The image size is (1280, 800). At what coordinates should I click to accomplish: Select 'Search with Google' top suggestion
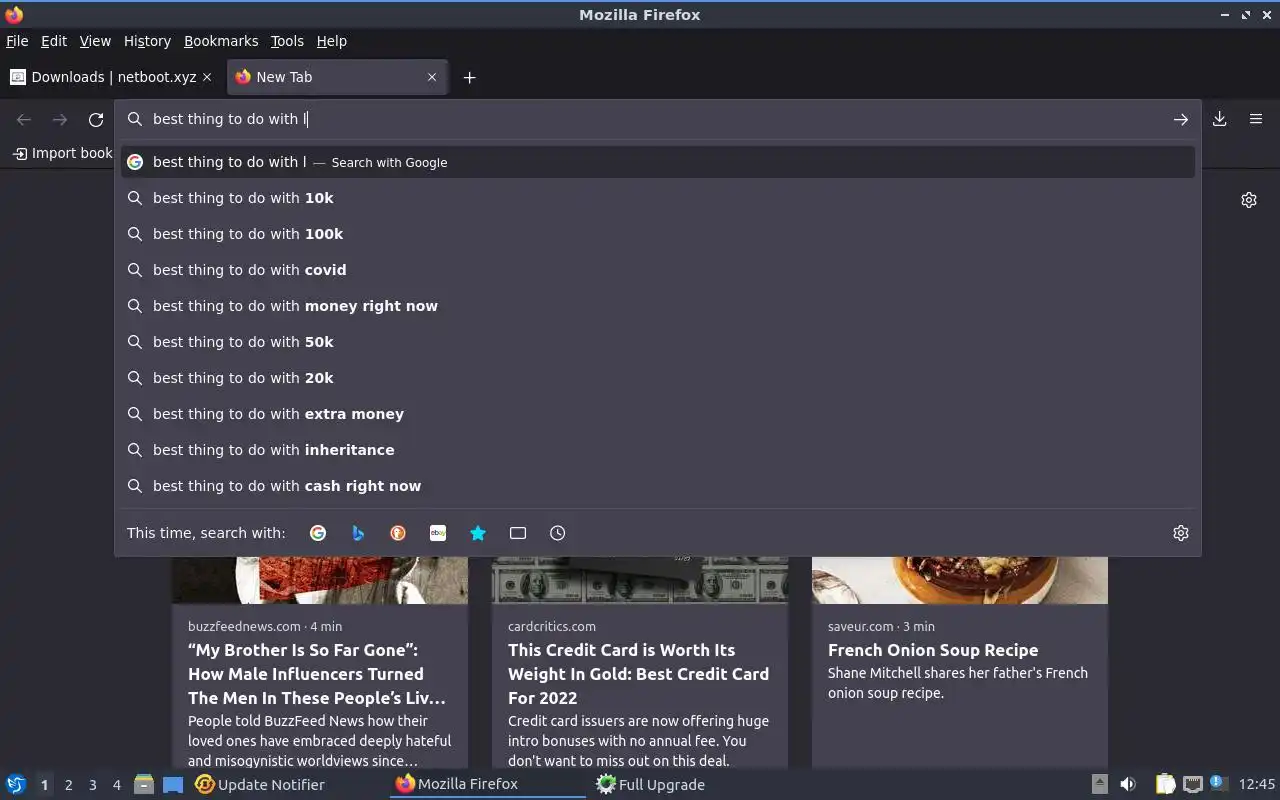click(658, 162)
